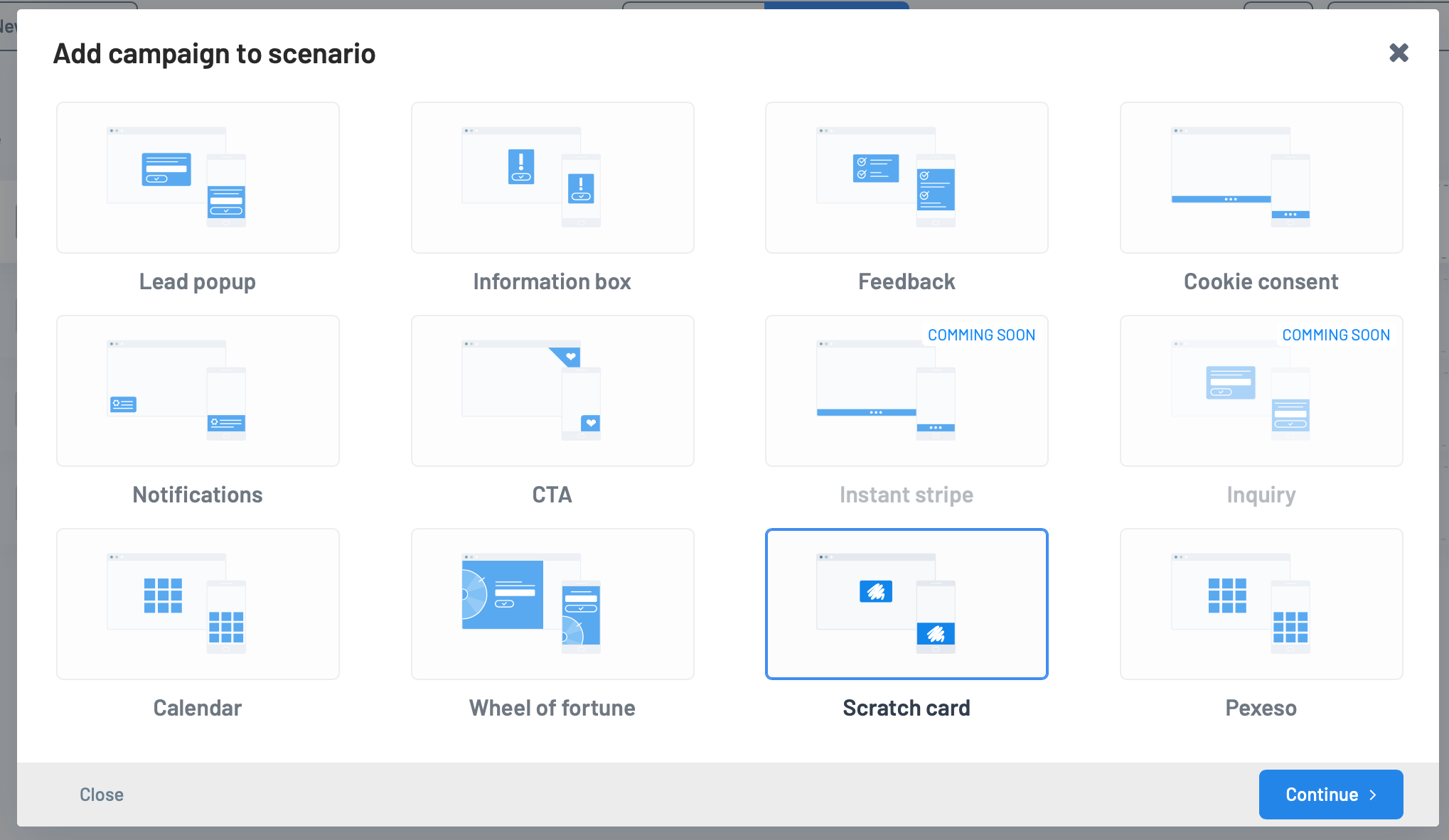Screen dimensions: 1449x840
Task: Click the Cookie consent label text
Action: tap(1261, 281)
